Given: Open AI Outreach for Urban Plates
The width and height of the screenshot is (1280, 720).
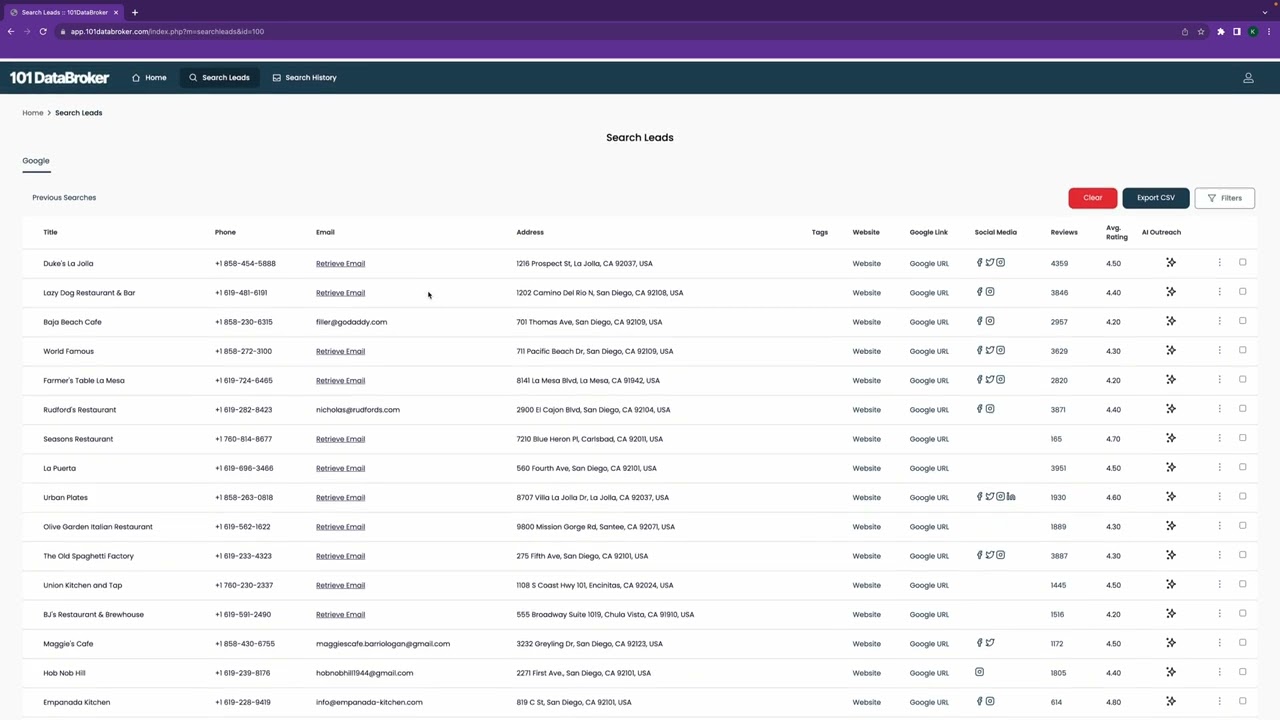Looking at the screenshot, I should (1171, 497).
